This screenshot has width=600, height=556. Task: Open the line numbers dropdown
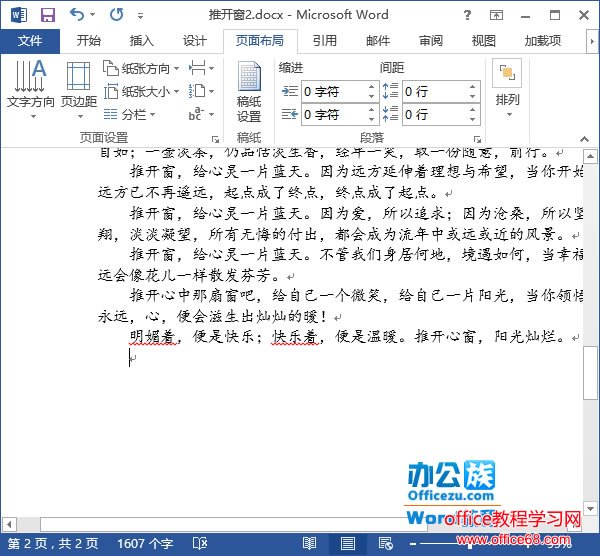(x=201, y=91)
